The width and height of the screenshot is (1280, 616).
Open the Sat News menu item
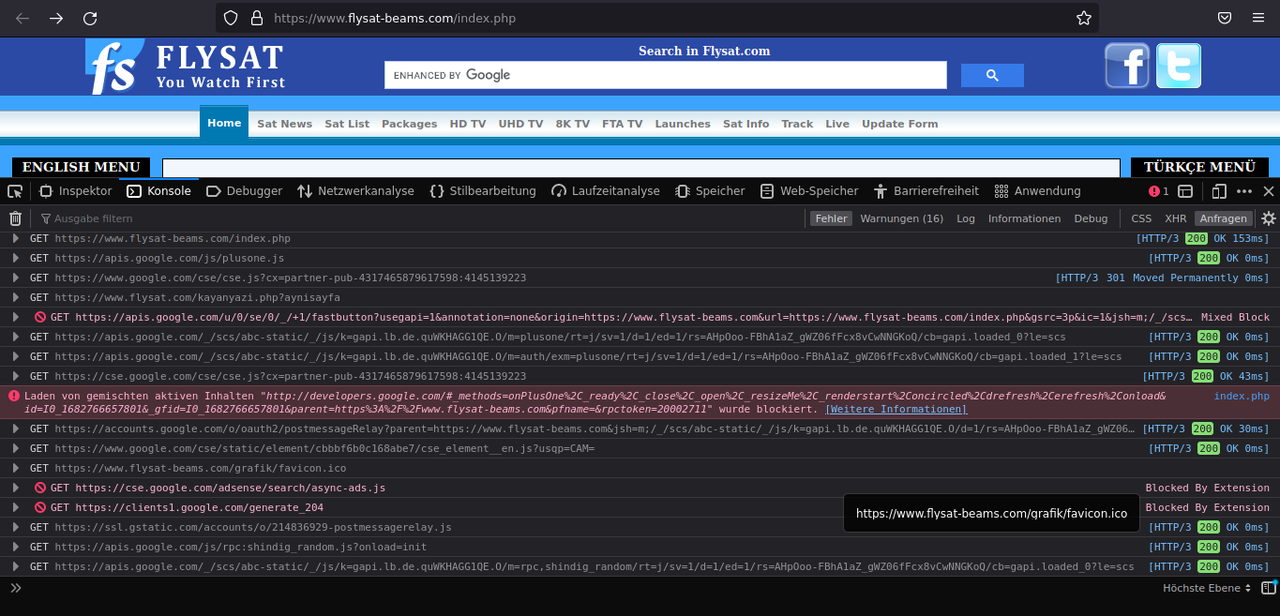click(x=284, y=124)
